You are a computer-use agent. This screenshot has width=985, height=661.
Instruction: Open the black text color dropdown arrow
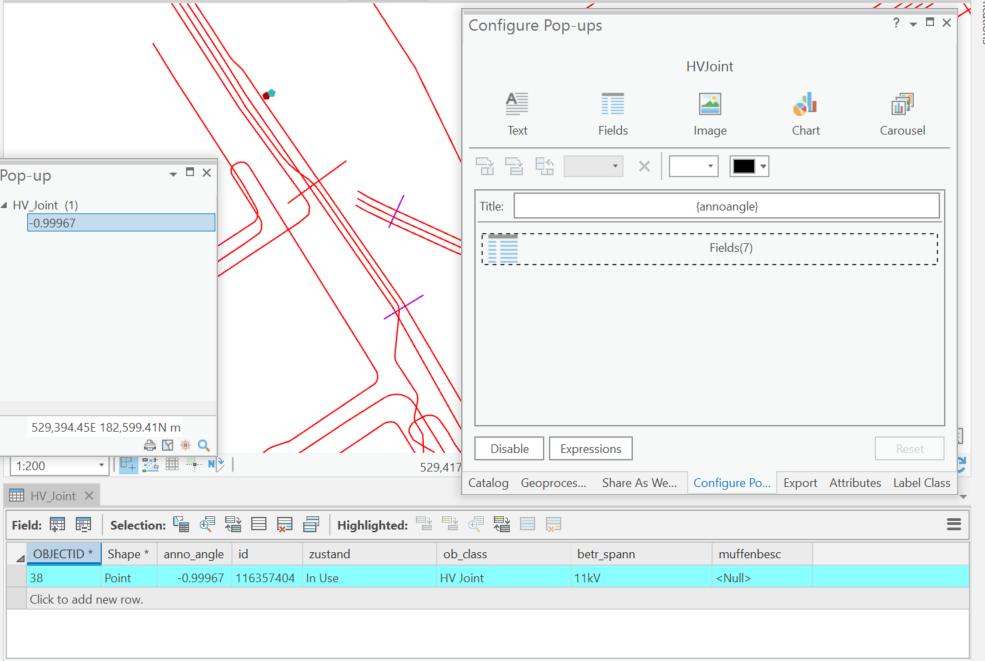(x=763, y=167)
